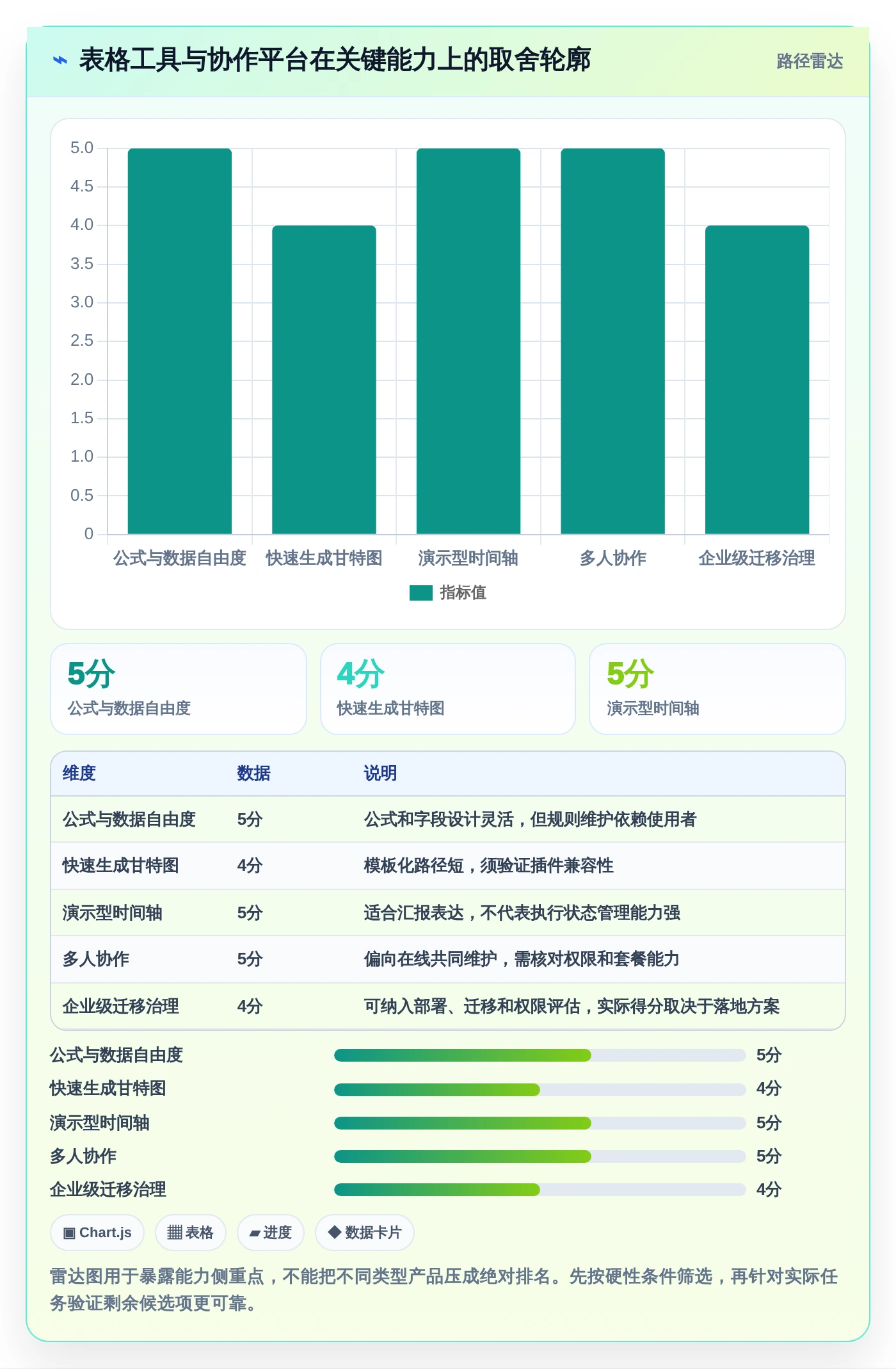Click the 表格 tag chip
This screenshot has width=896, height=1369.
pyautogui.click(x=191, y=1233)
